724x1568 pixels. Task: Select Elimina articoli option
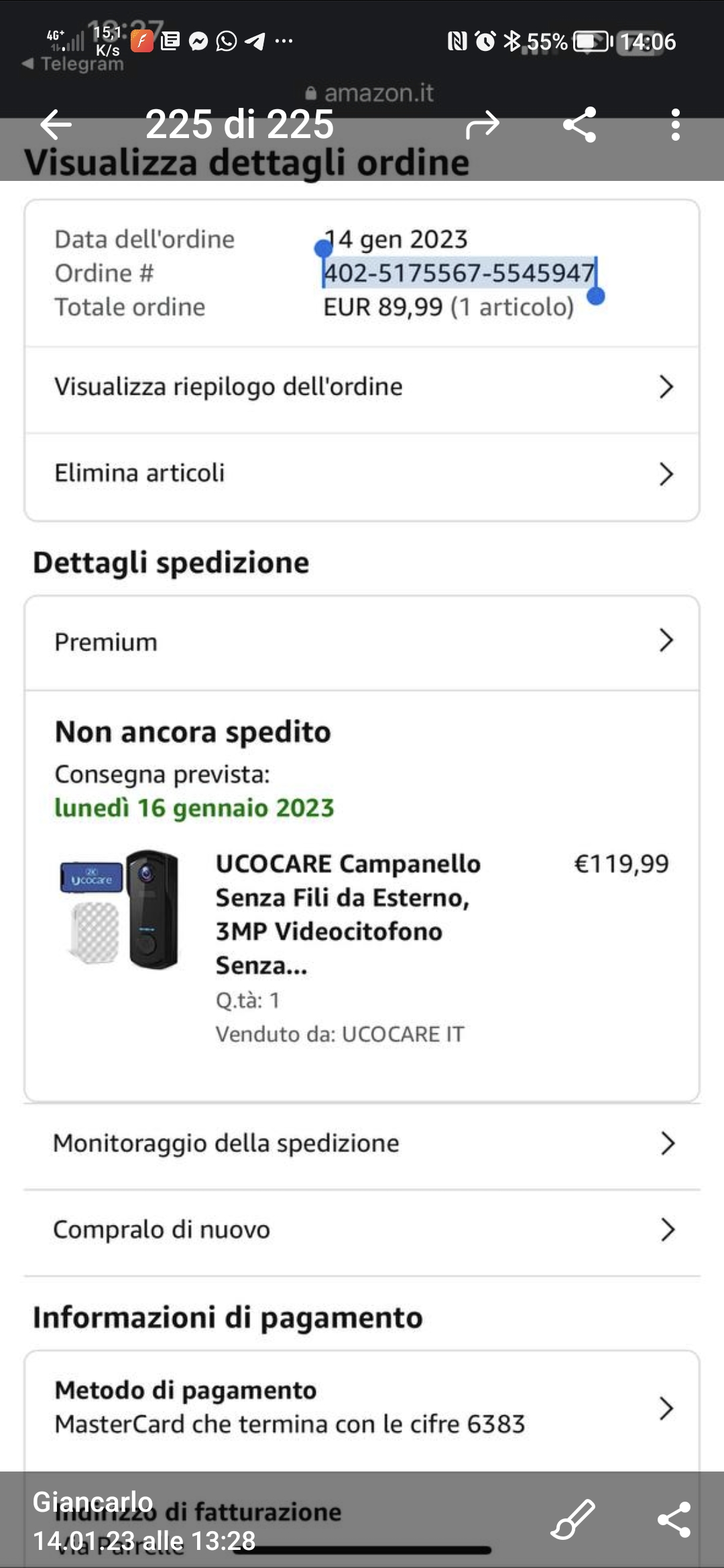pyautogui.click(x=362, y=474)
